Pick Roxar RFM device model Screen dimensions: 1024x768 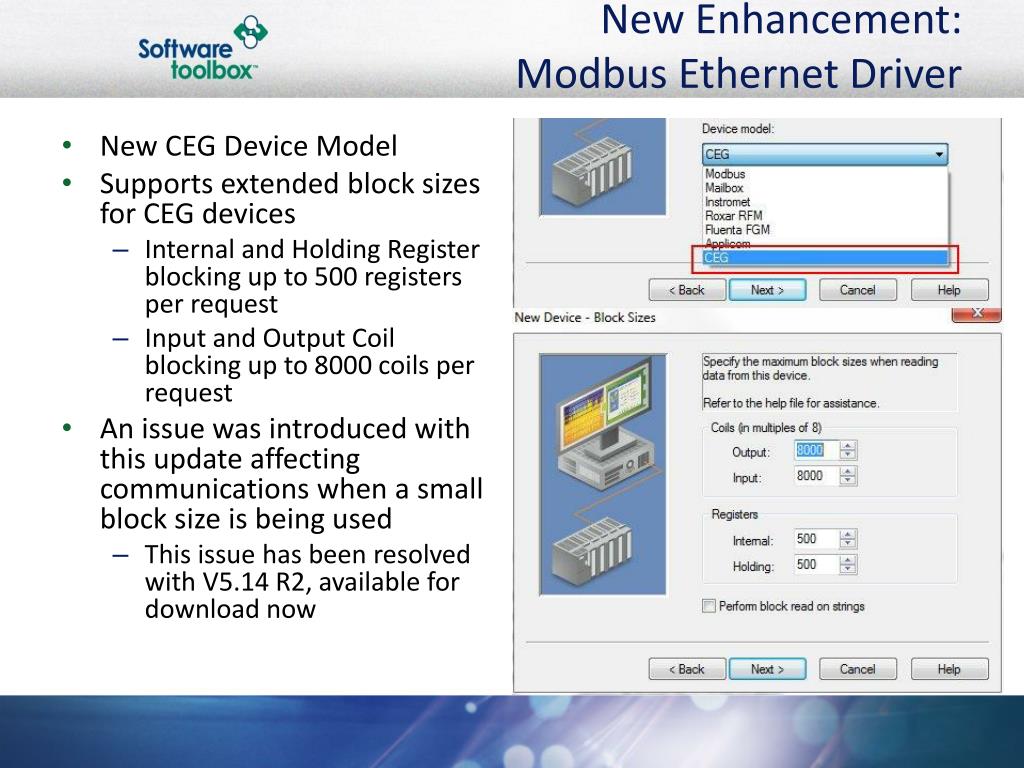[x=733, y=216]
